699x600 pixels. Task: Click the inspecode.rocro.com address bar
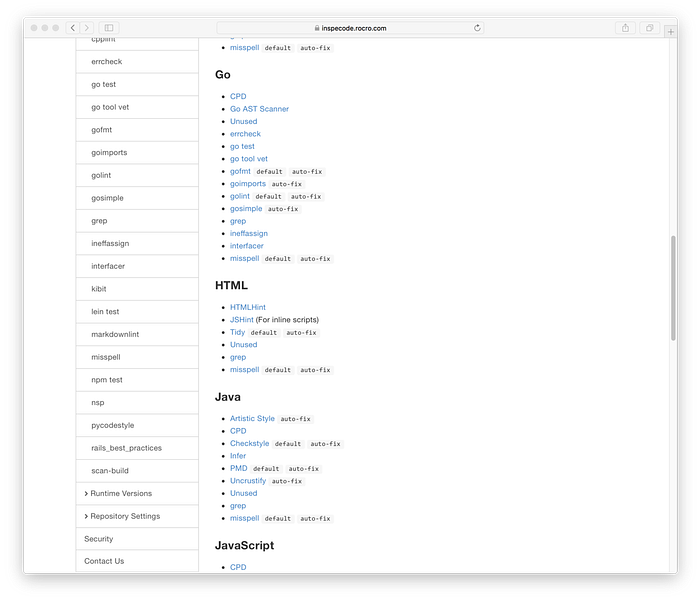pos(350,28)
